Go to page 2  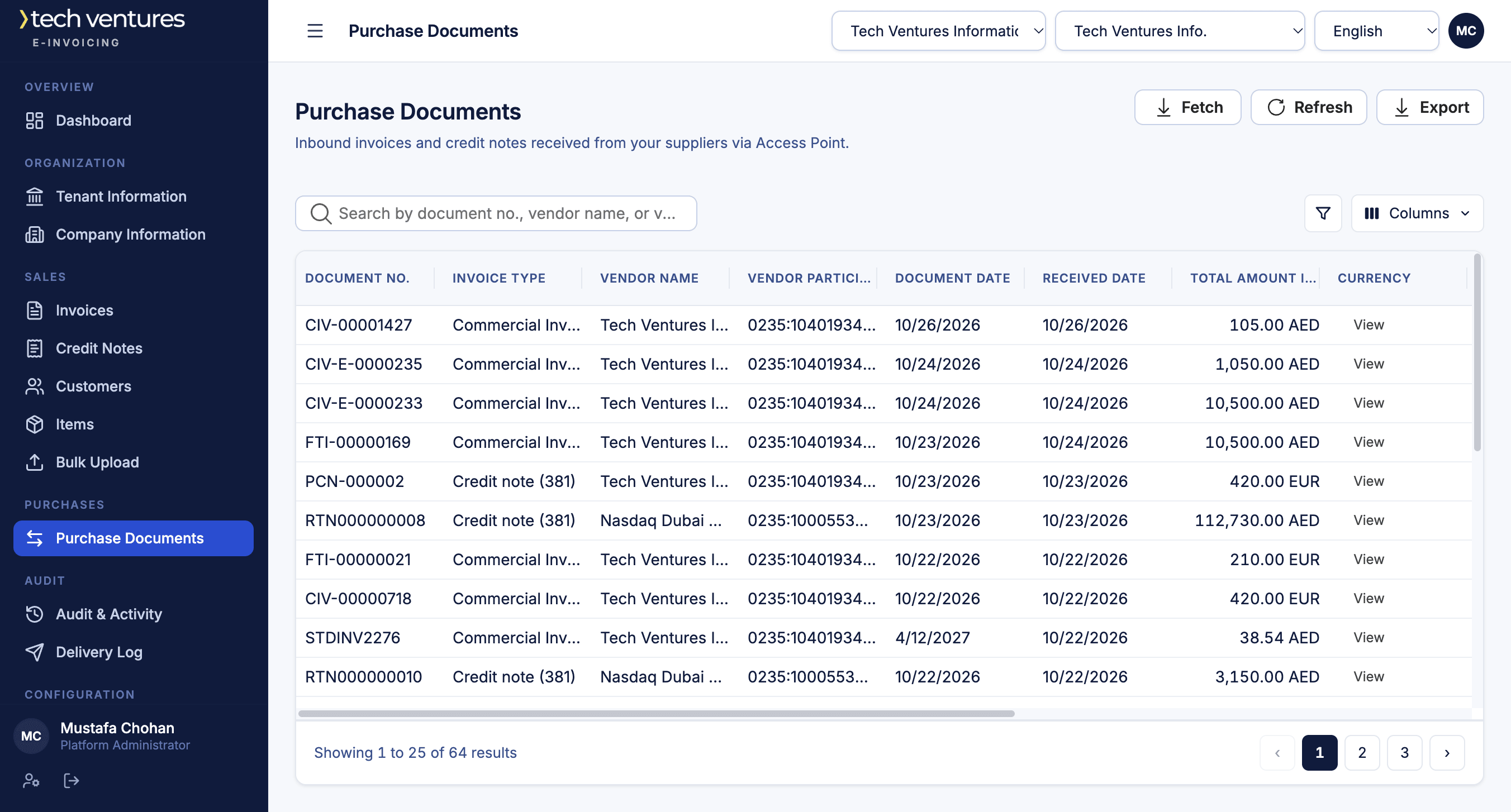(1362, 753)
